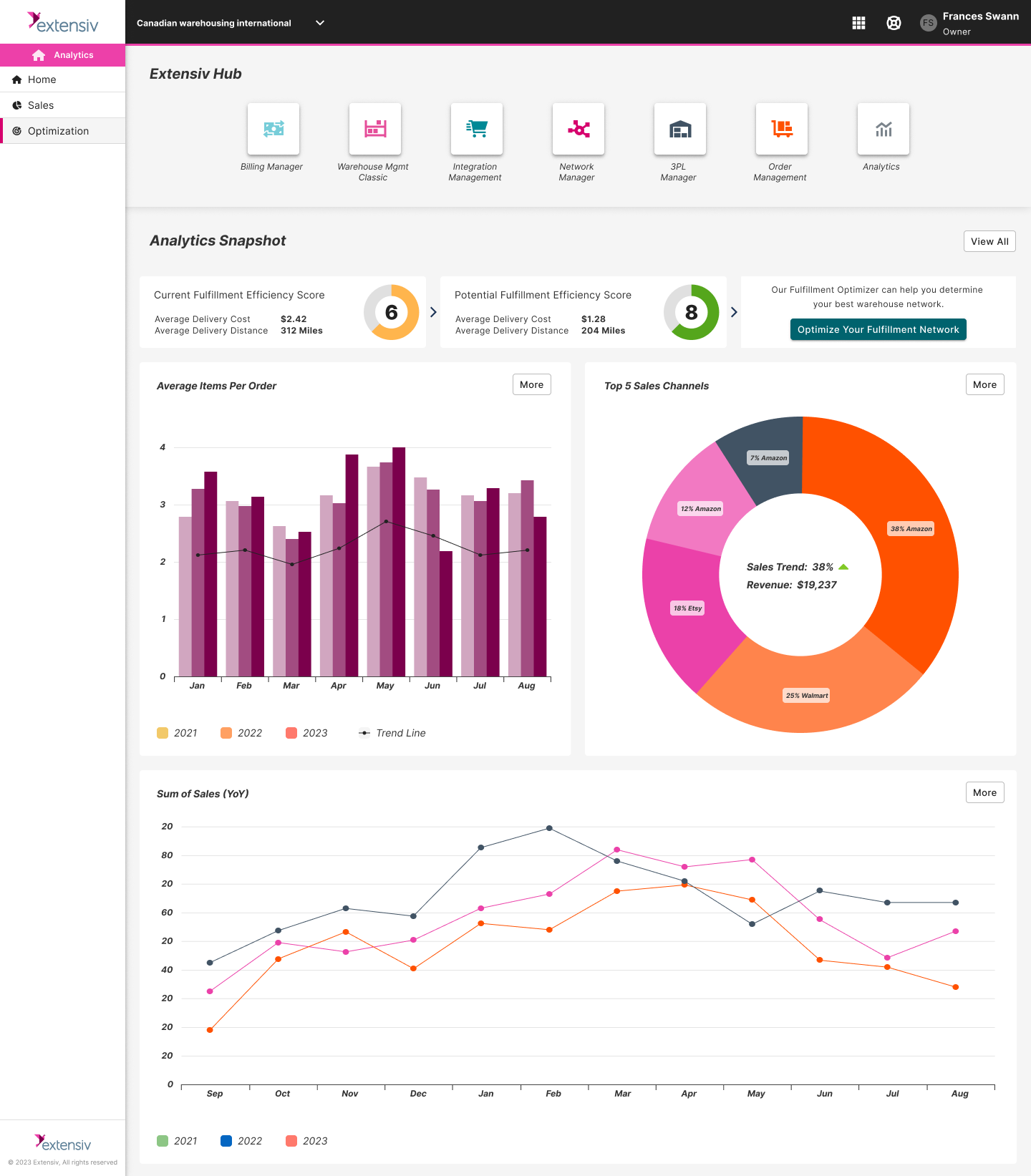Click the 38% Amazon donut label

tap(911, 529)
